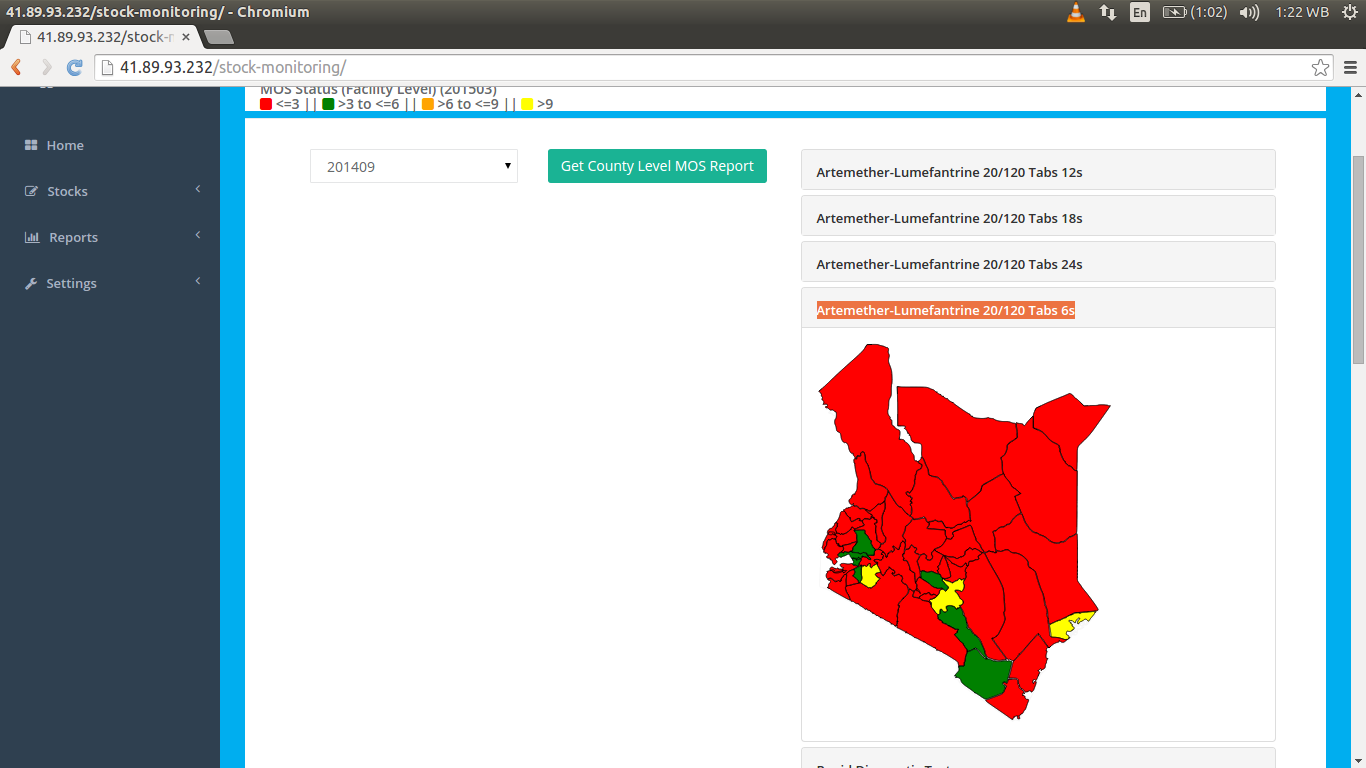Click the clock showing 1:22 WB
Image resolution: width=1366 pixels, height=768 pixels.
[x=1302, y=12]
